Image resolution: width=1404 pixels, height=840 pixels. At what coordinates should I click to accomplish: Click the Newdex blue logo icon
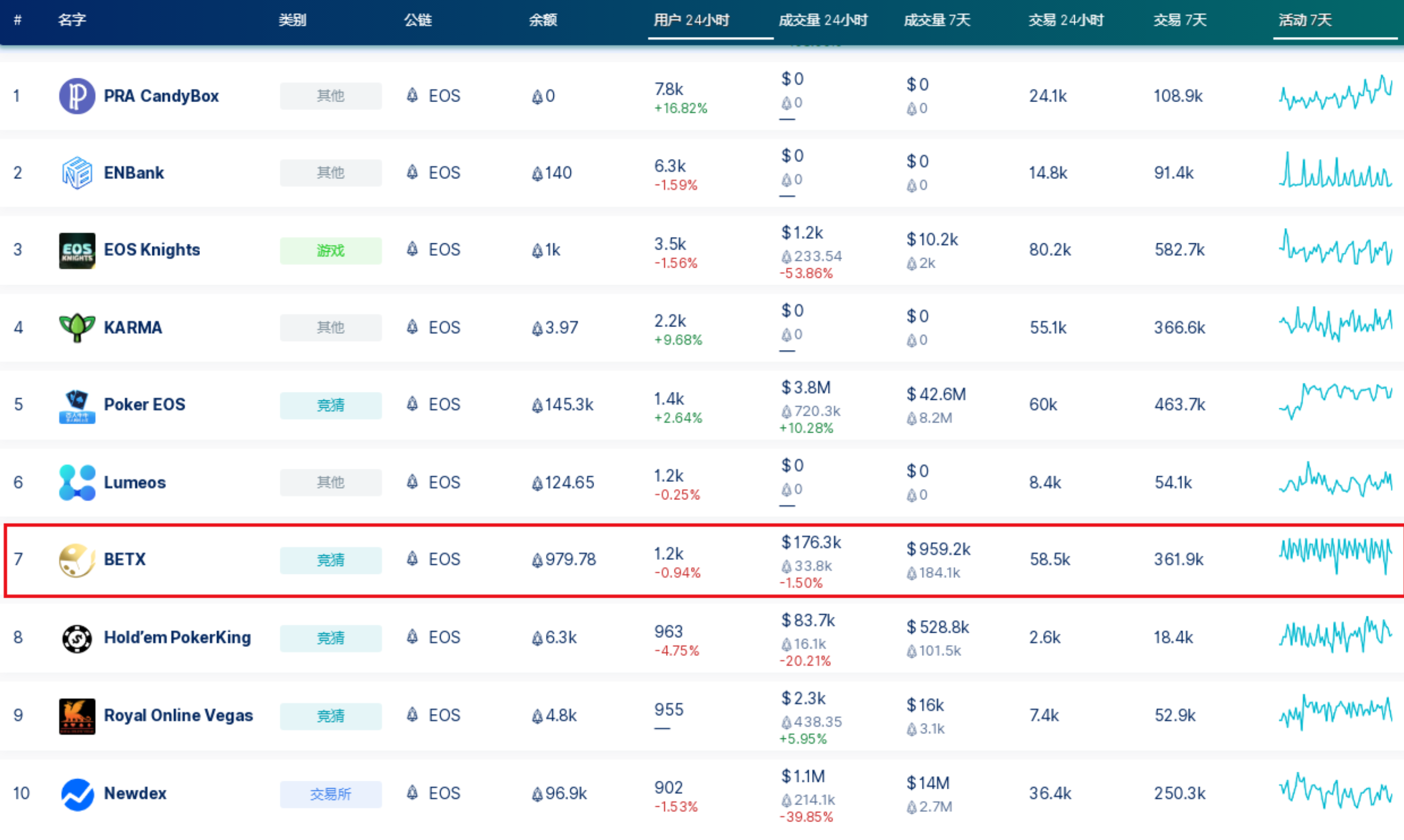point(77,794)
